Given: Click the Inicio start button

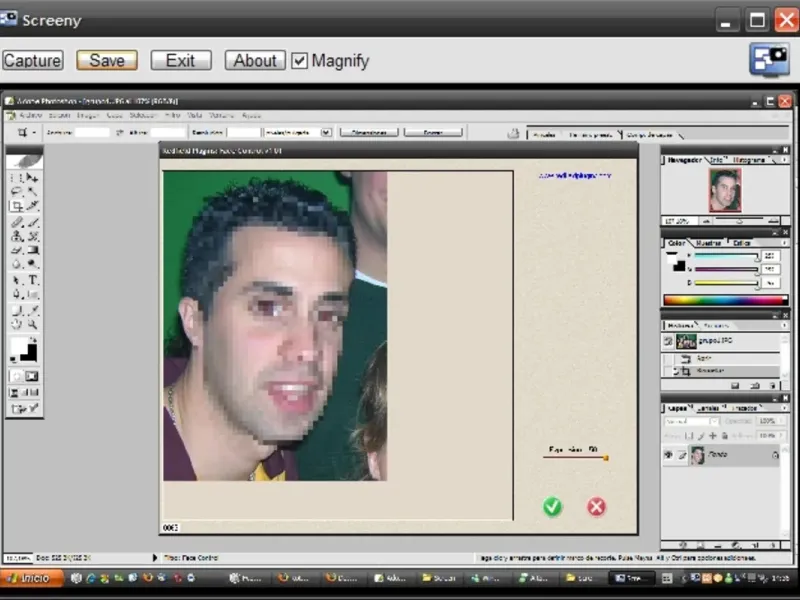Looking at the screenshot, I should (30, 578).
